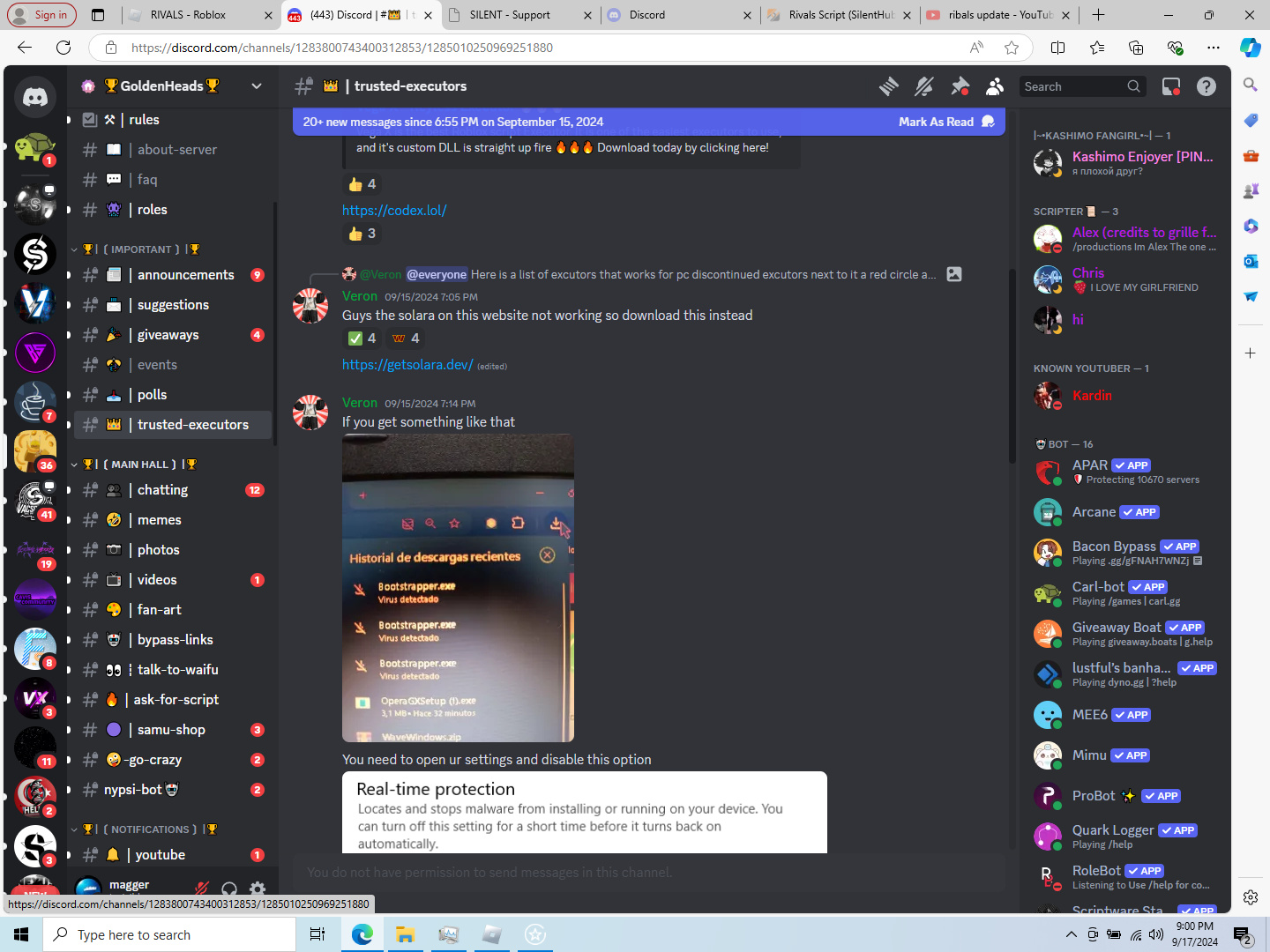Image resolution: width=1270 pixels, height=952 pixels.
Task: Open Discord help question mark icon
Action: (x=1206, y=86)
